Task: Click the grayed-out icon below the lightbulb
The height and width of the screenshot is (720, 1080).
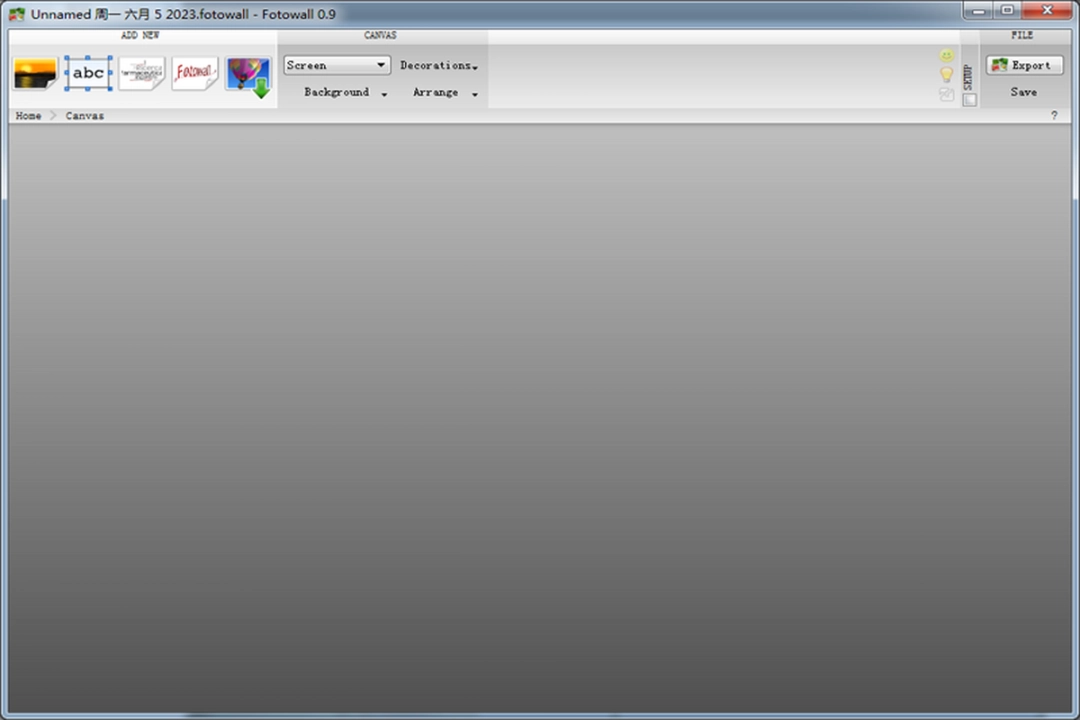Action: 946,93
